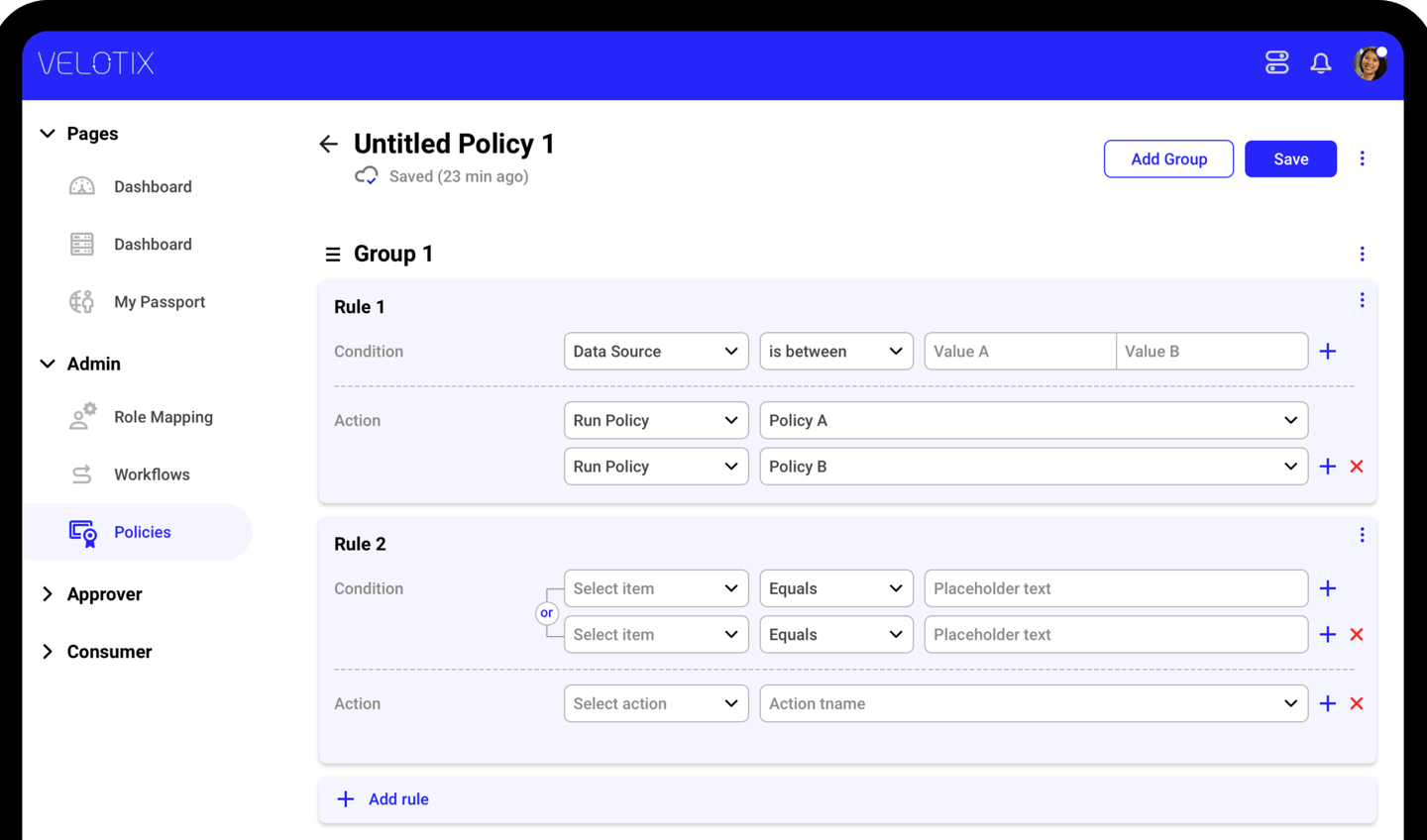
Task: Open Rule 2 more options menu
Action: click(1362, 535)
